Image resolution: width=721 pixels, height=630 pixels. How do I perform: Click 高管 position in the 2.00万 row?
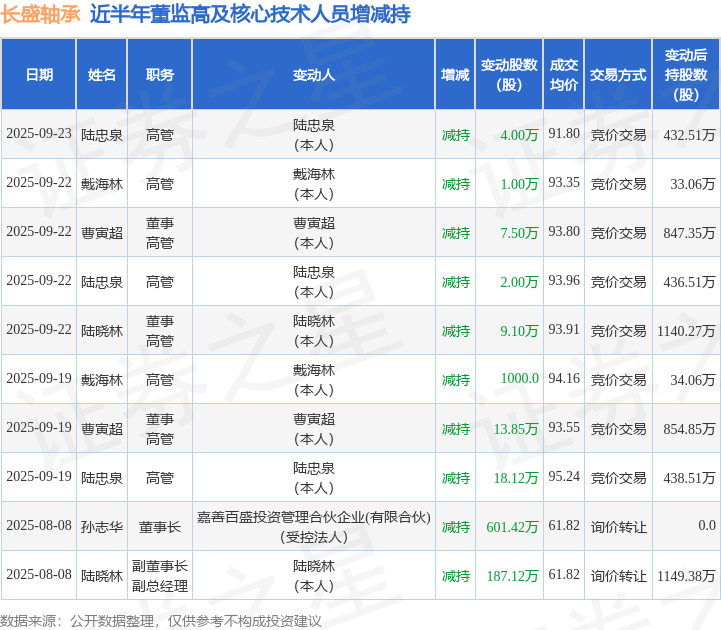click(160, 282)
